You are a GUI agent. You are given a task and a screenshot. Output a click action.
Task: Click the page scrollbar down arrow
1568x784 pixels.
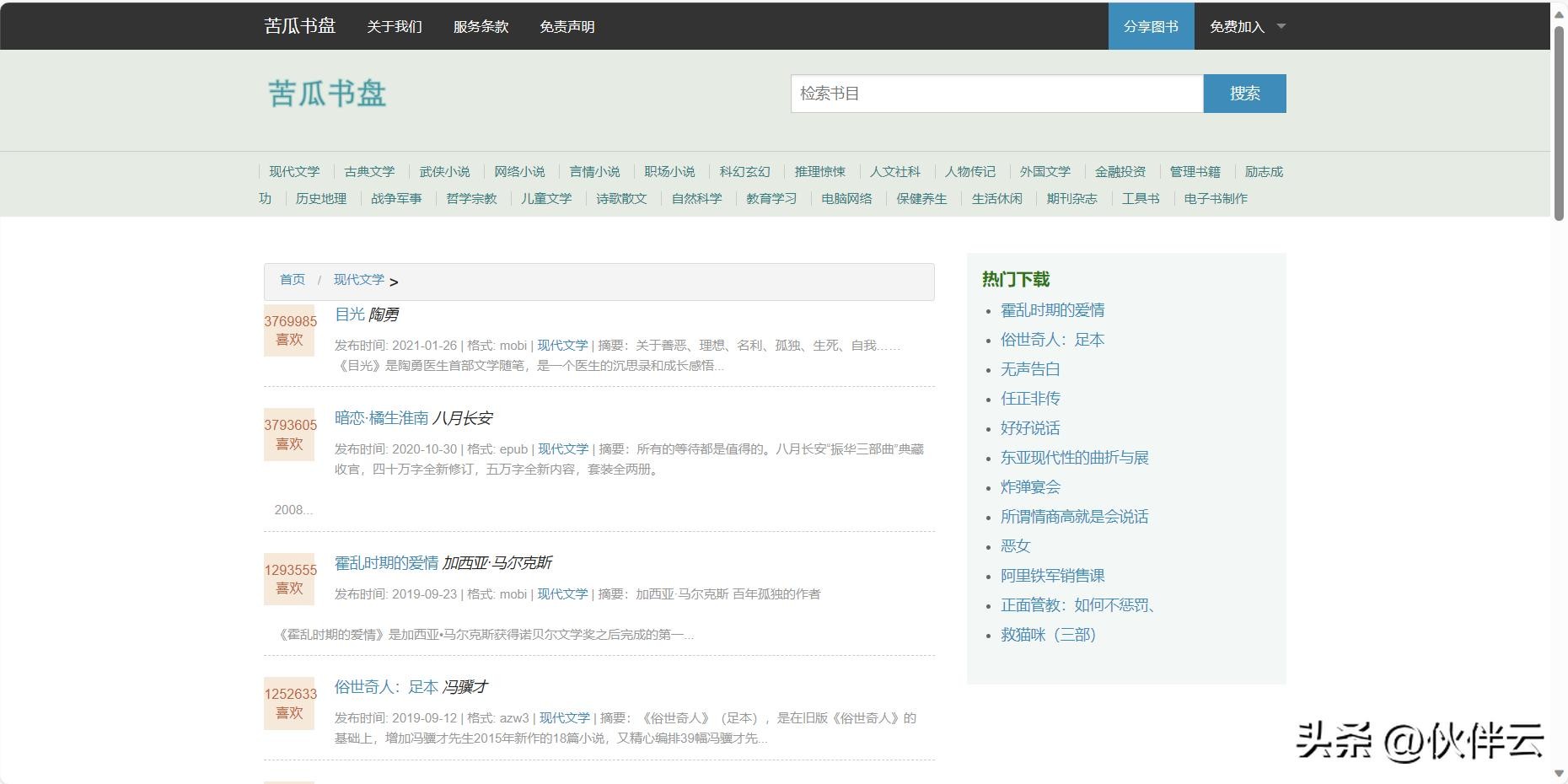point(1559,773)
